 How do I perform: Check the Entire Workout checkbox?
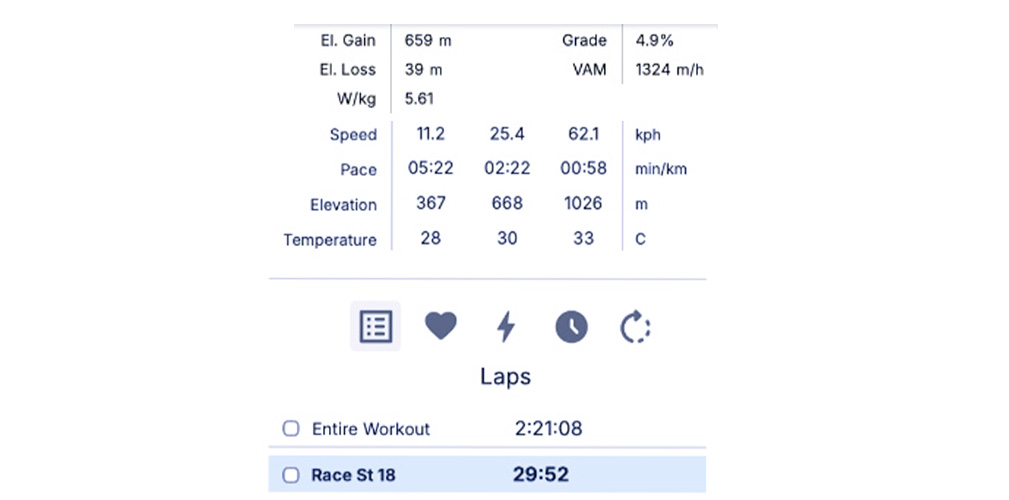[x=291, y=429]
